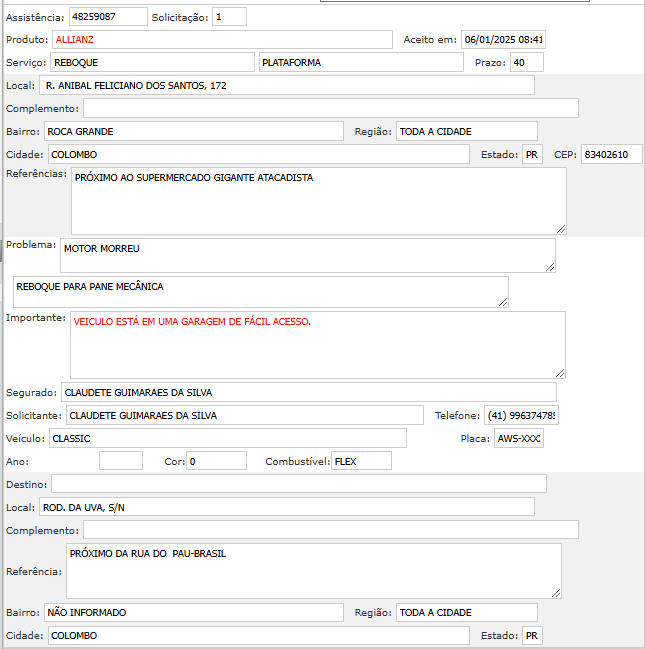Select the Solicitação input field
This screenshot has height=649, width=645.
[x=229, y=17]
